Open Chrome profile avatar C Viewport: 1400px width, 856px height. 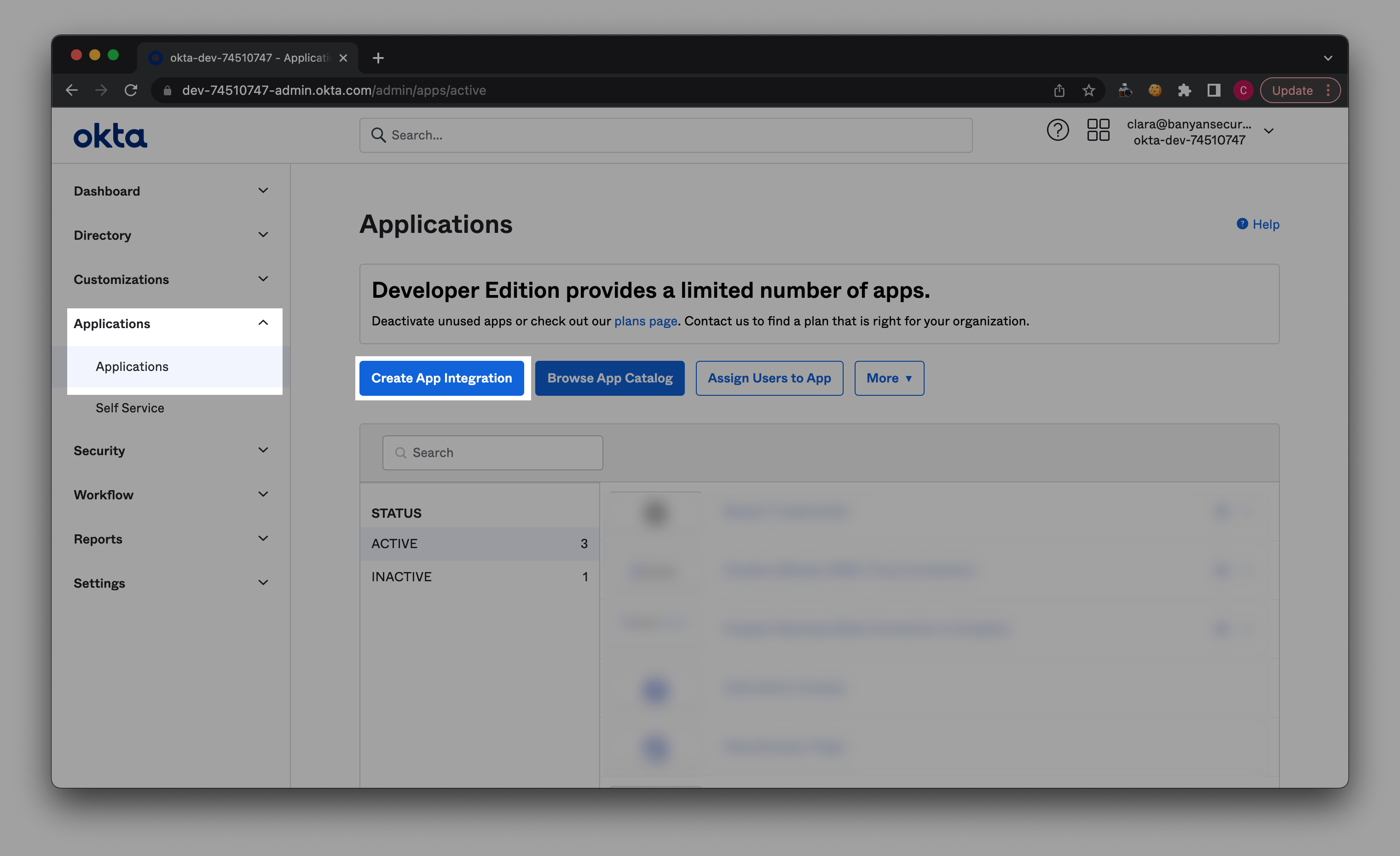click(x=1243, y=90)
